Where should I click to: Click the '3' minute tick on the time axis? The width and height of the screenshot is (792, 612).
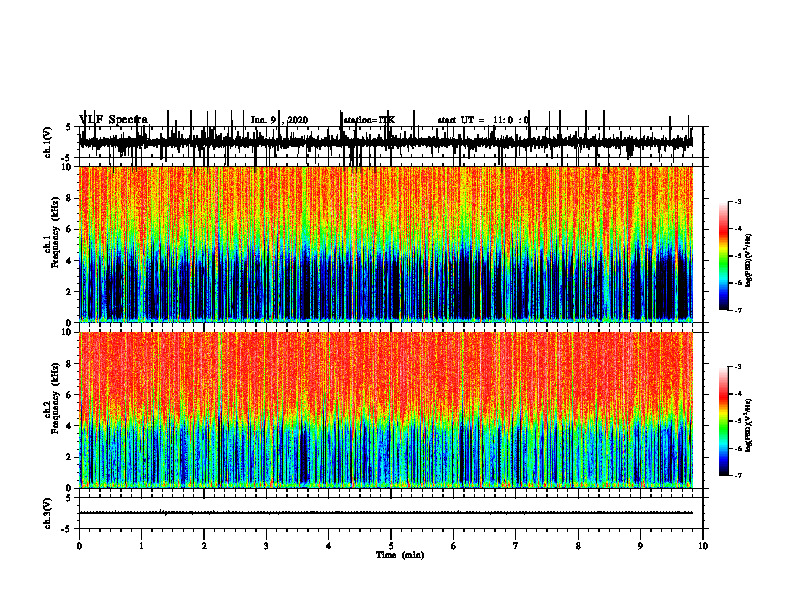pyautogui.click(x=266, y=546)
